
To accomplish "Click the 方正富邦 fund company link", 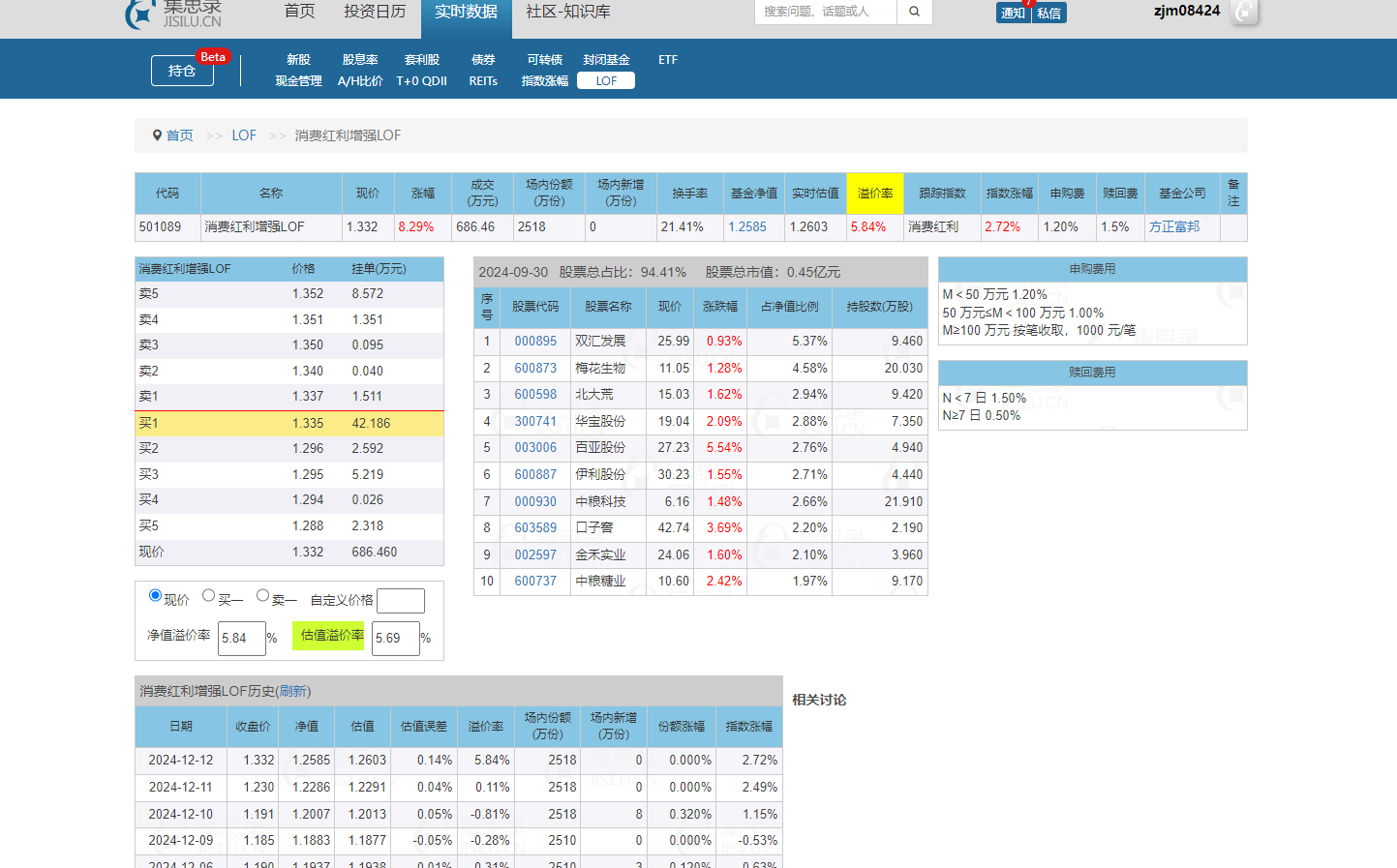I will click(x=1173, y=226).
